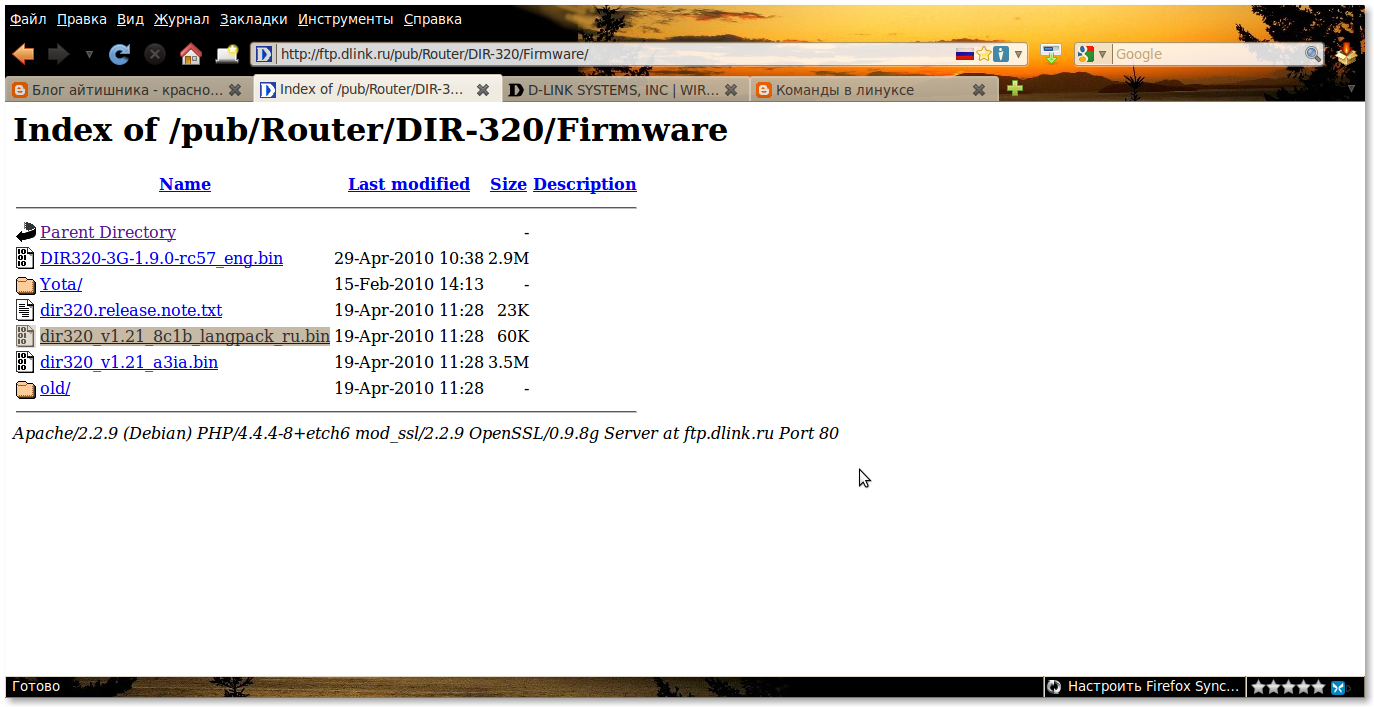Go back with the orange Back arrow
The image size is (1374, 707).
click(23, 54)
